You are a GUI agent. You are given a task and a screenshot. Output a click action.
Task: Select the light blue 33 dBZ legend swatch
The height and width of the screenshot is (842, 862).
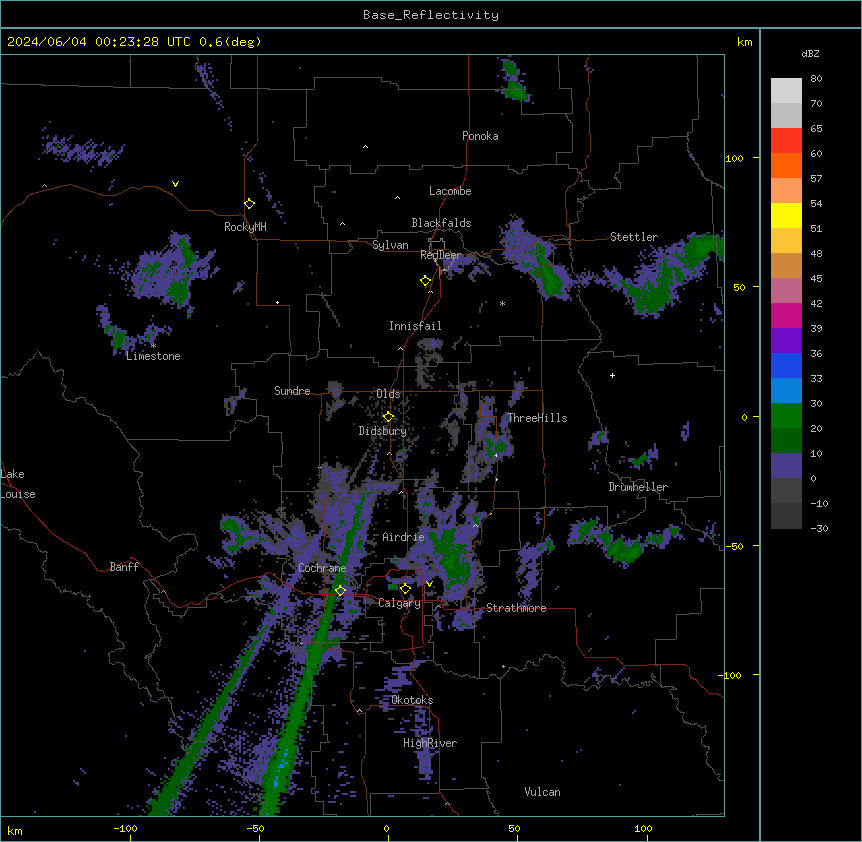tap(786, 391)
